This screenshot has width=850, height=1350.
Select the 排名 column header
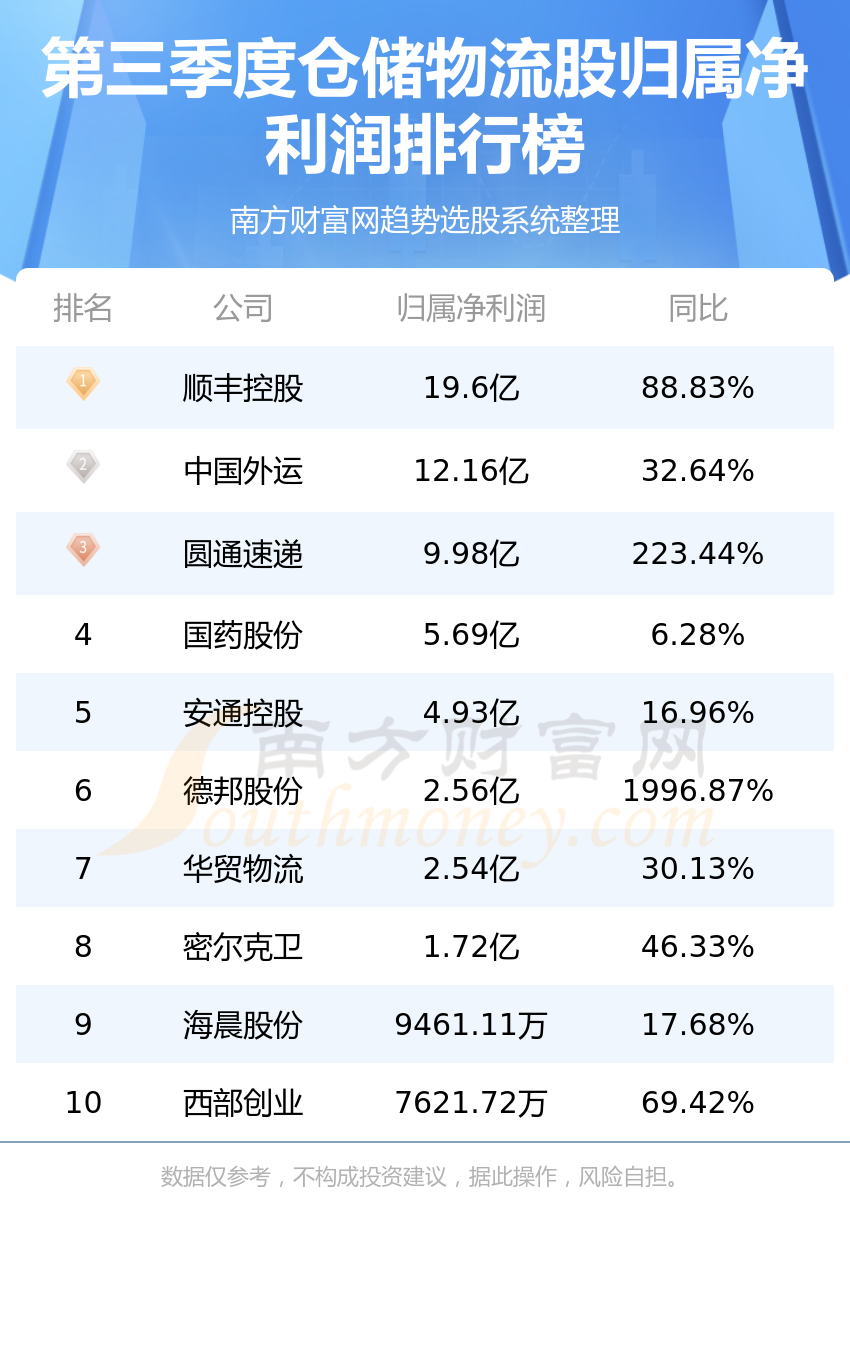[x=83, y=308]
